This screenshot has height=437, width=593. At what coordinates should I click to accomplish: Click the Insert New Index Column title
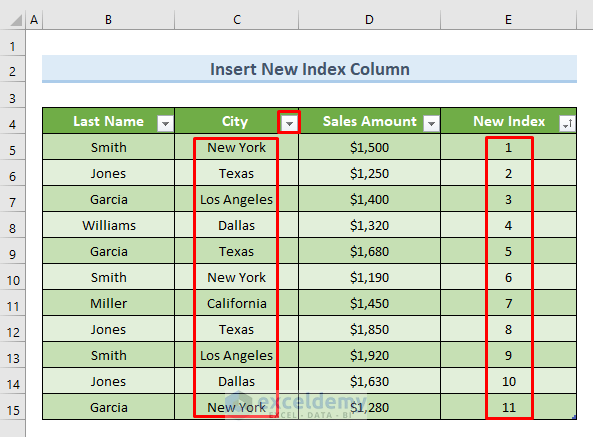310,69
